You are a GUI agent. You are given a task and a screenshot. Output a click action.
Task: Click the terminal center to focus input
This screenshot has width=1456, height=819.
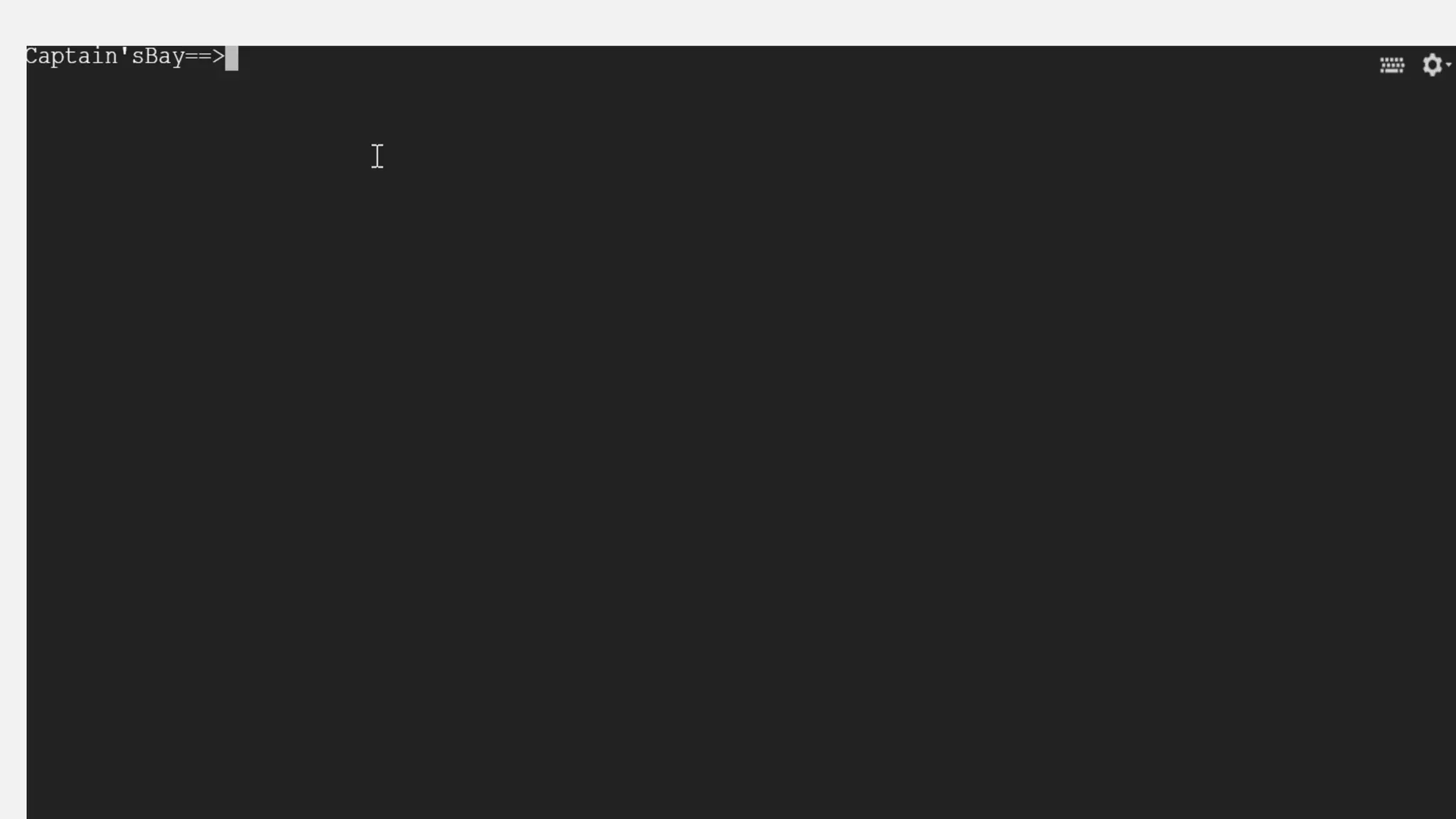pyautogui.click(x=741, y=432)
